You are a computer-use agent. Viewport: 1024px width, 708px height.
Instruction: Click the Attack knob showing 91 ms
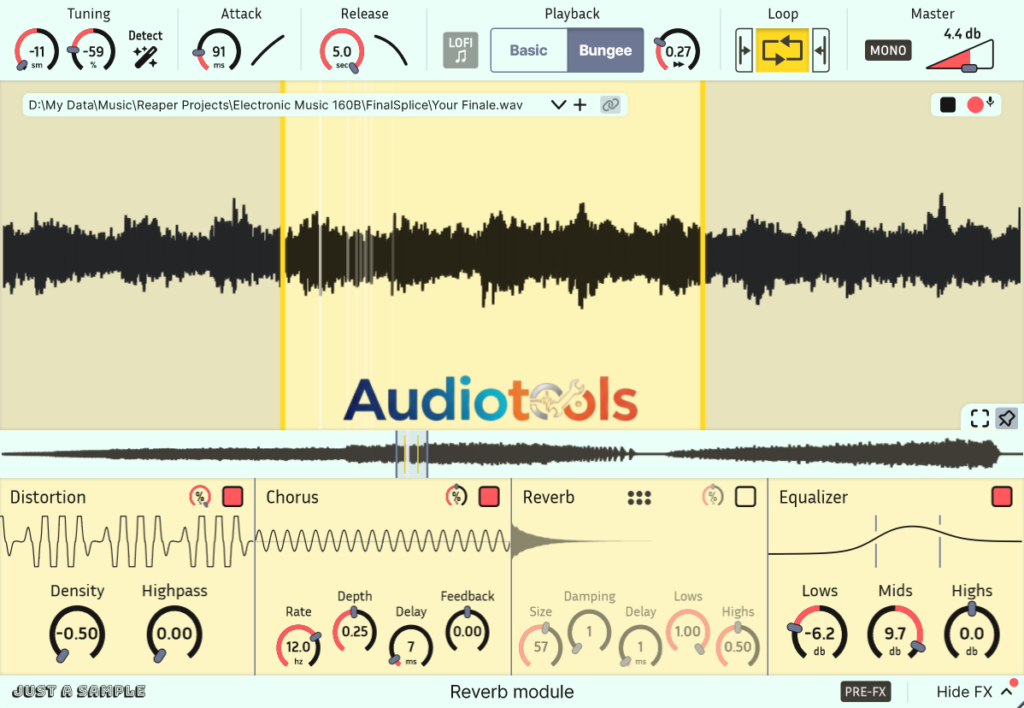pos(217,50)
